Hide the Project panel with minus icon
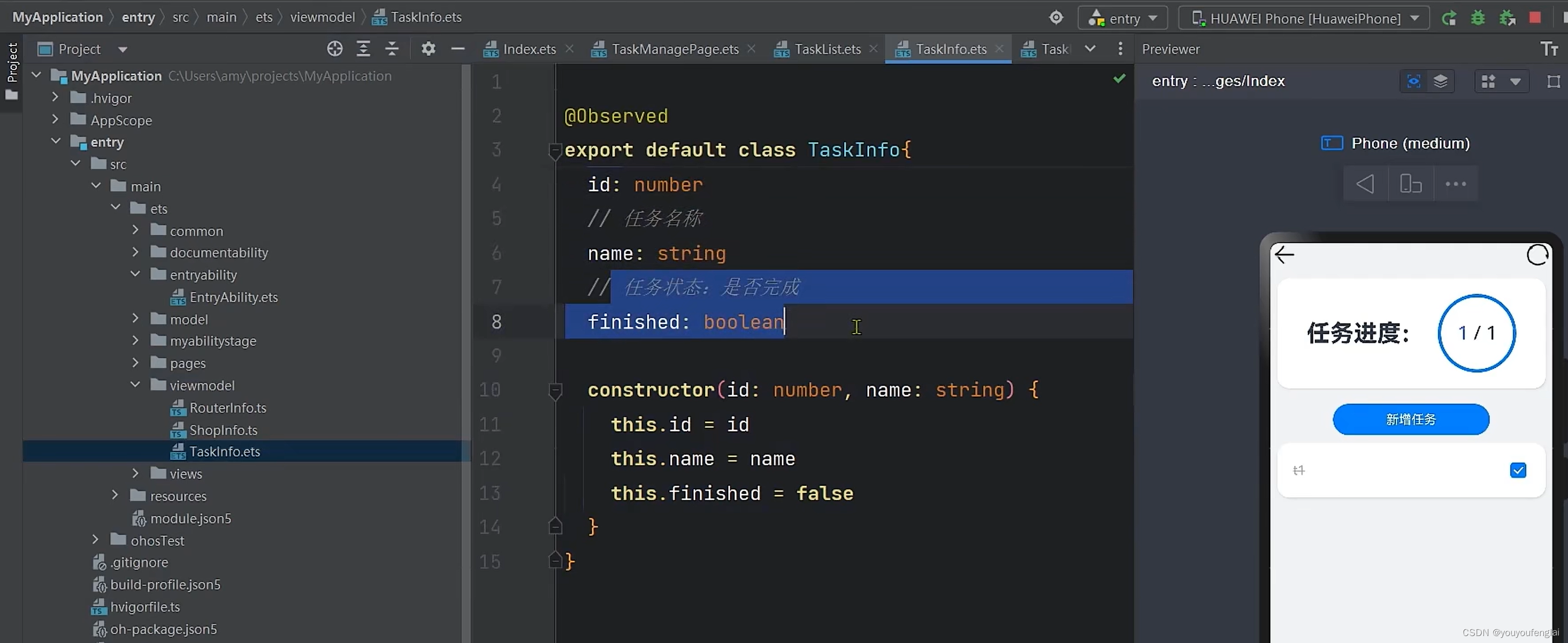Image resolution: width=1568 pixels, height=643 pixels. (x=458, y=49)
